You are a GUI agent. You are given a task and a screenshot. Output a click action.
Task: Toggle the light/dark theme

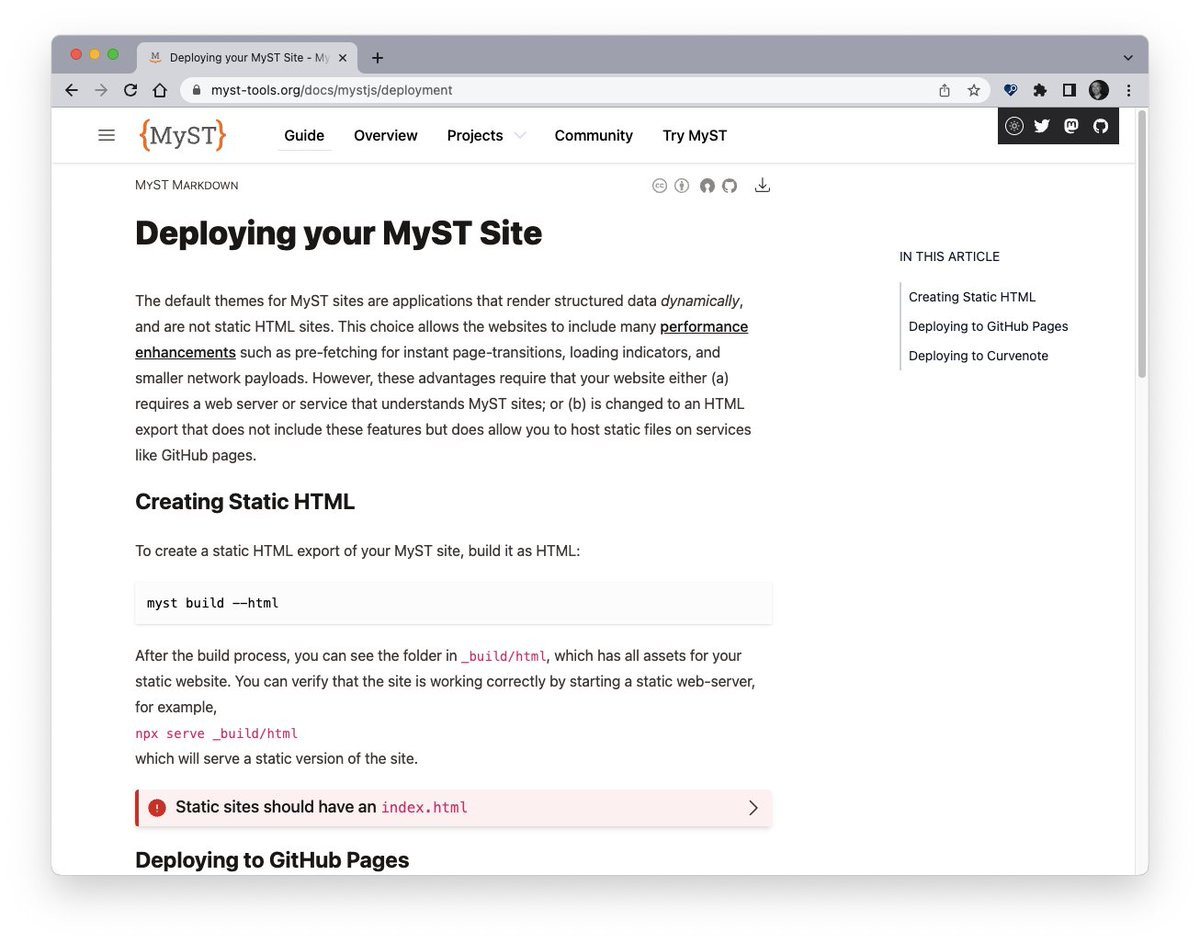pyautogui.click(x=1014, y=126)
